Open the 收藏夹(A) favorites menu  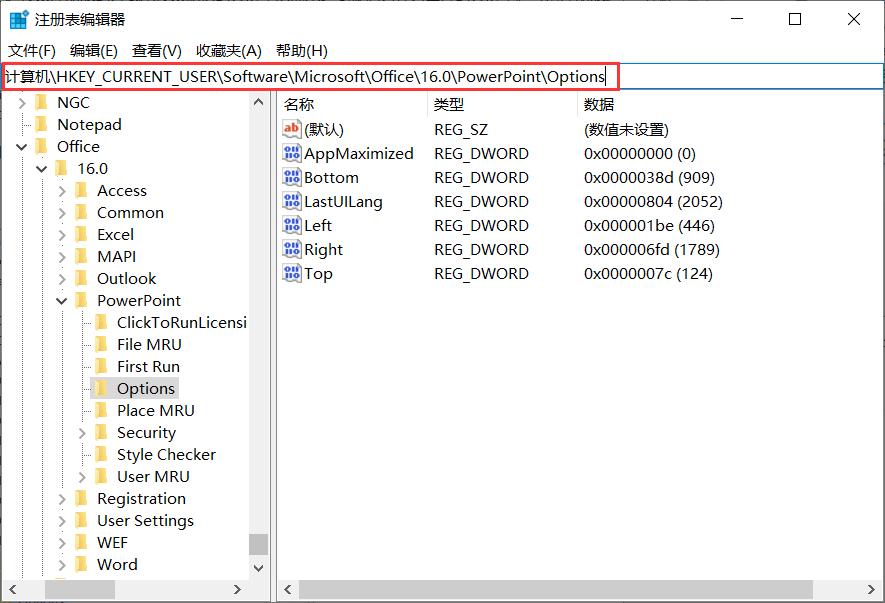point(228,50)
